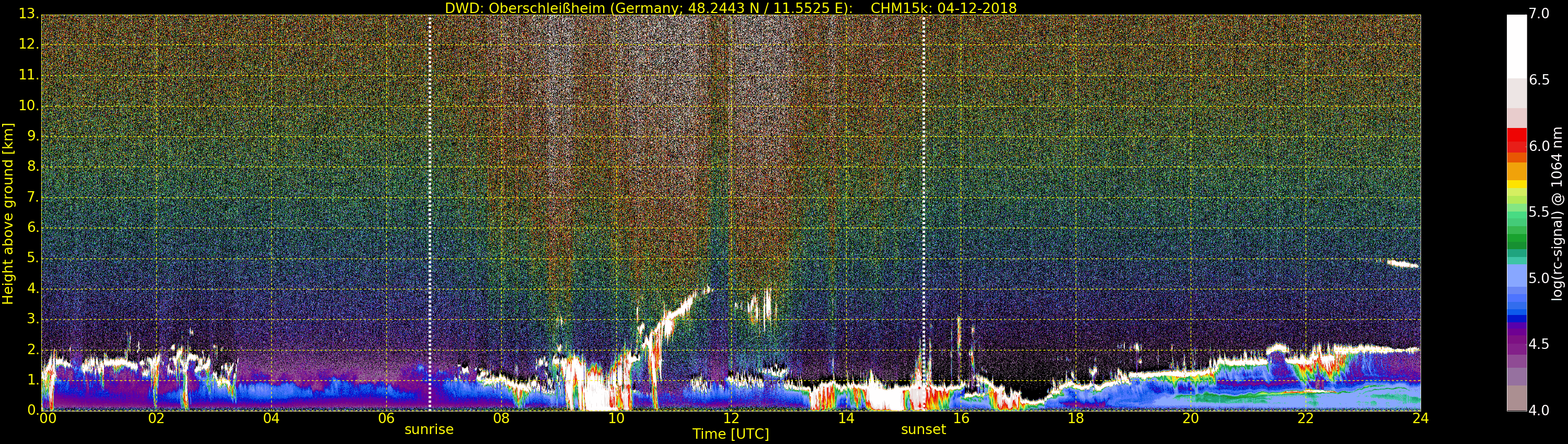Click the "22" time axis tick label
The image size is (1568, 444).
(1306, 418)
